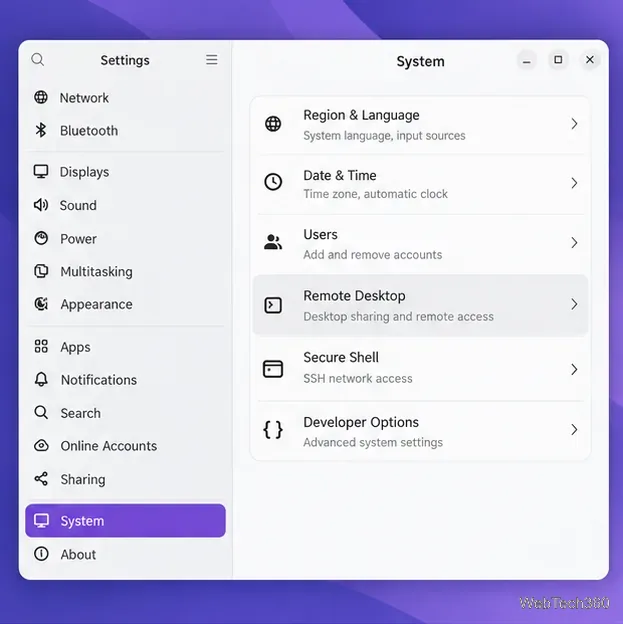
Task: Click the Network globe icon in sidebar
Action: pyautogui.click(x=41, y=97)
